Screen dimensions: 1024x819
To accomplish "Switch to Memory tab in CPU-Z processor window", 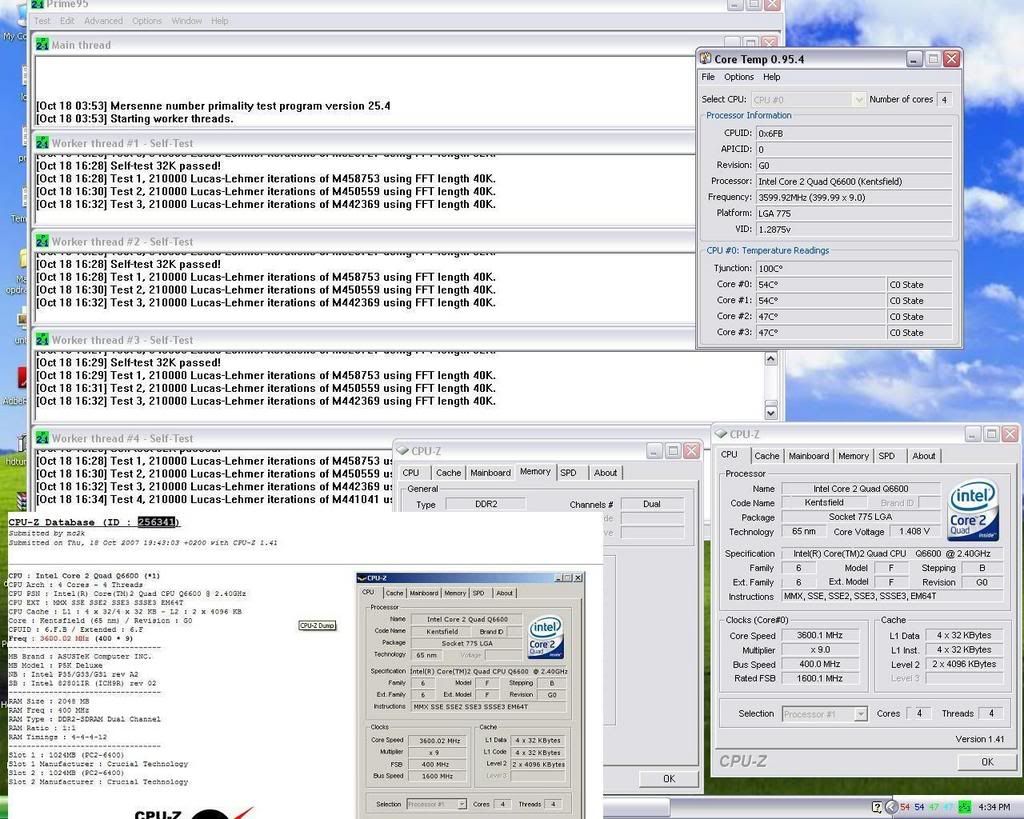I will click(853, 456).
